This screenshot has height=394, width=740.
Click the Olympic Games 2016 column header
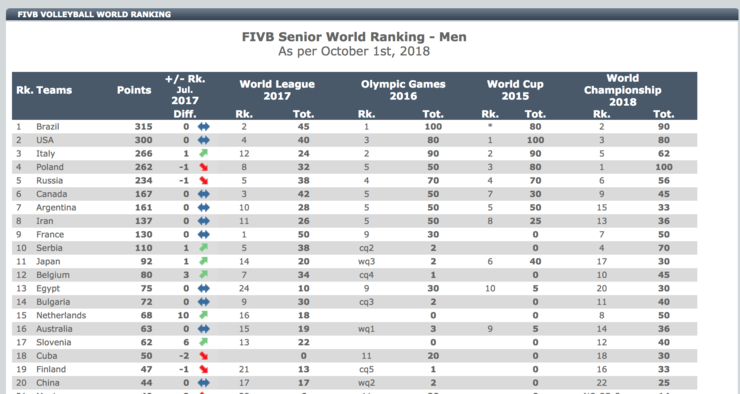pos(403,90)
